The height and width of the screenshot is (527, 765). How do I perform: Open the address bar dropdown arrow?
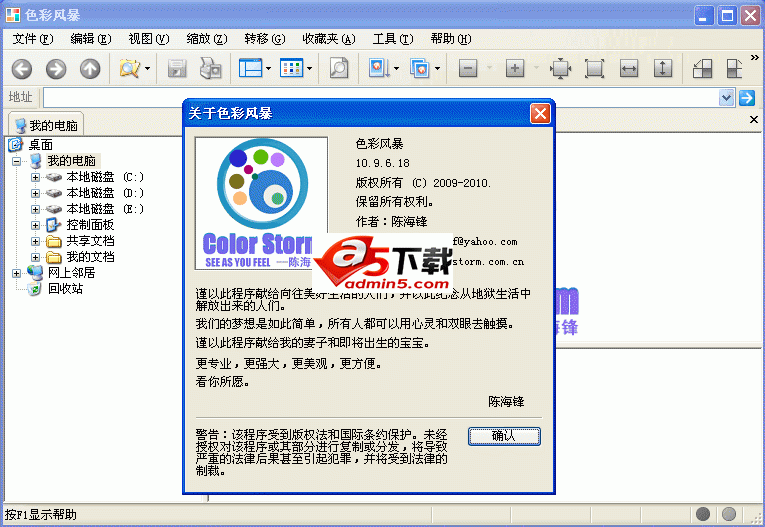pos(726,98)
